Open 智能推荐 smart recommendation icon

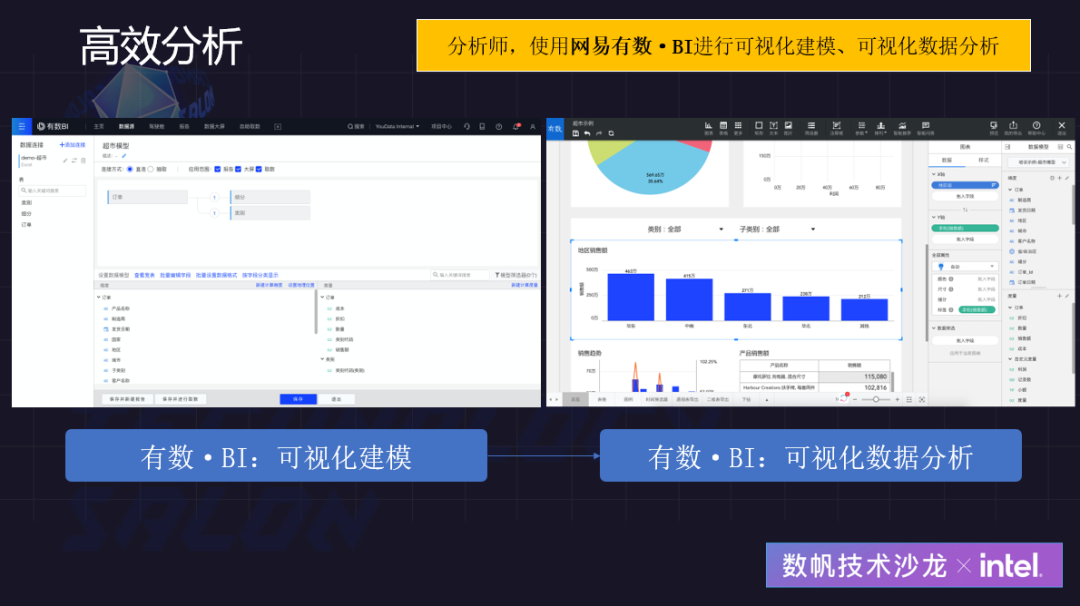click(902, 128)
